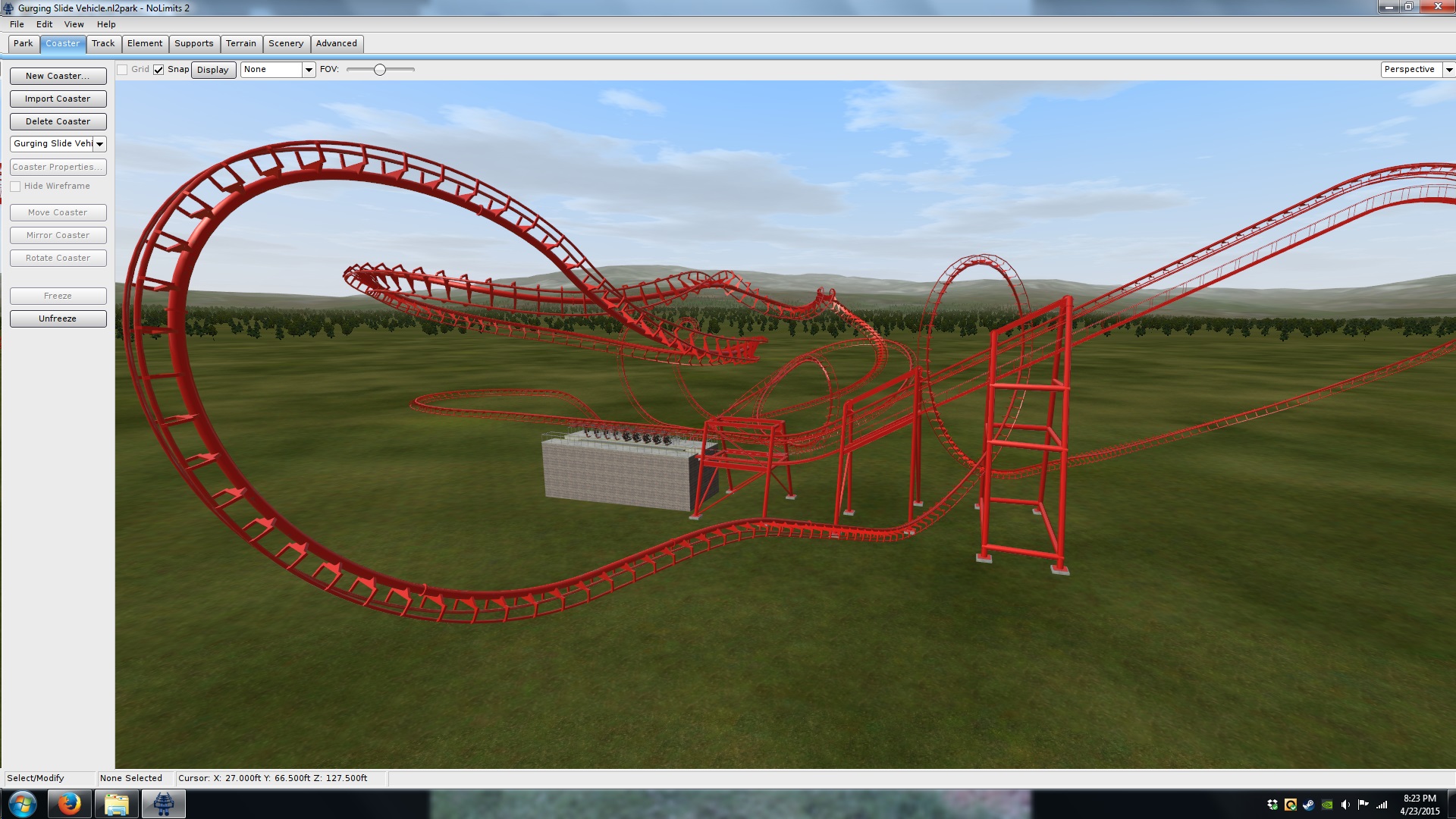Open the Display options button

(213, 70)
